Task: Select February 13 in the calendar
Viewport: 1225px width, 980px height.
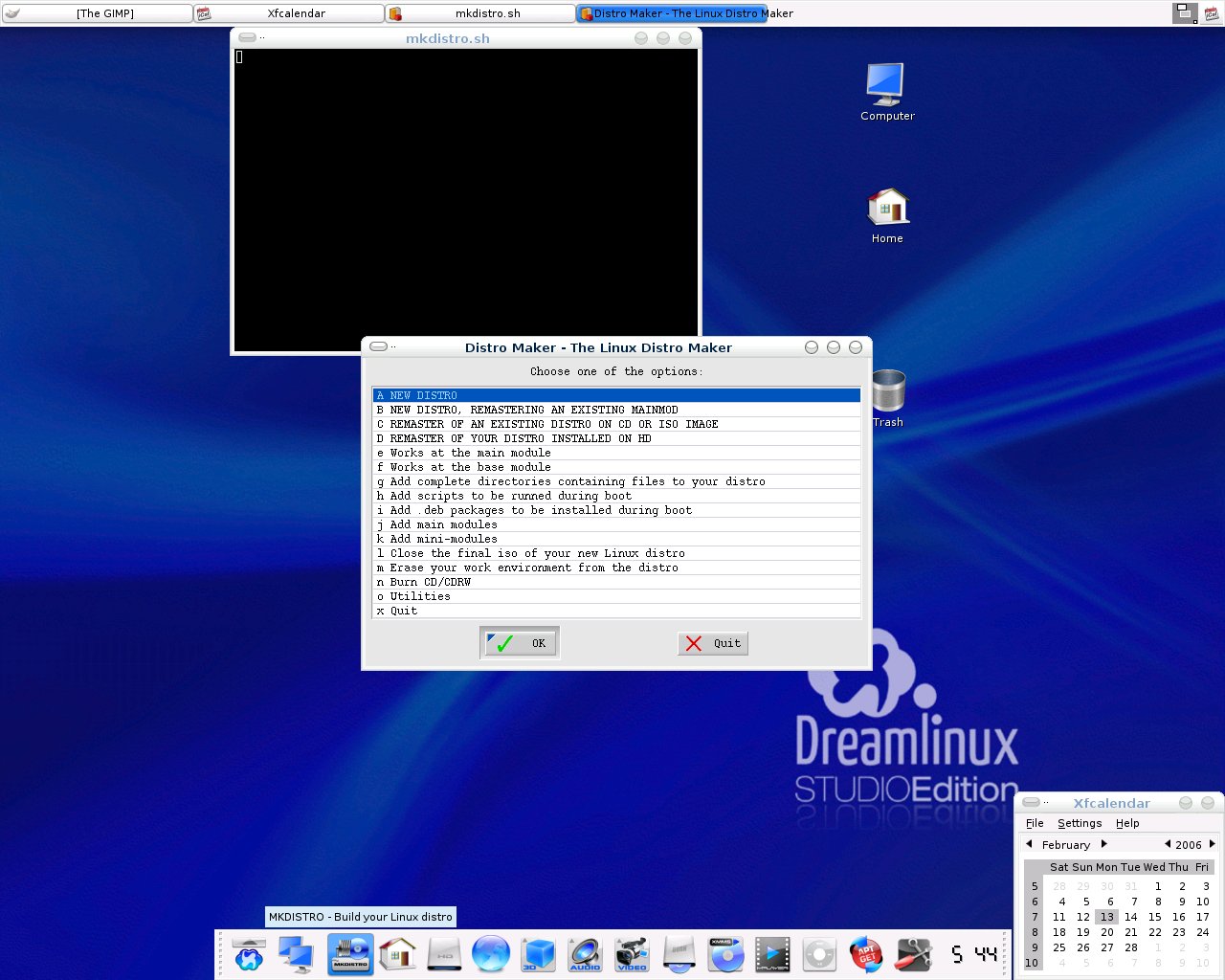Action: point(1107,917)
